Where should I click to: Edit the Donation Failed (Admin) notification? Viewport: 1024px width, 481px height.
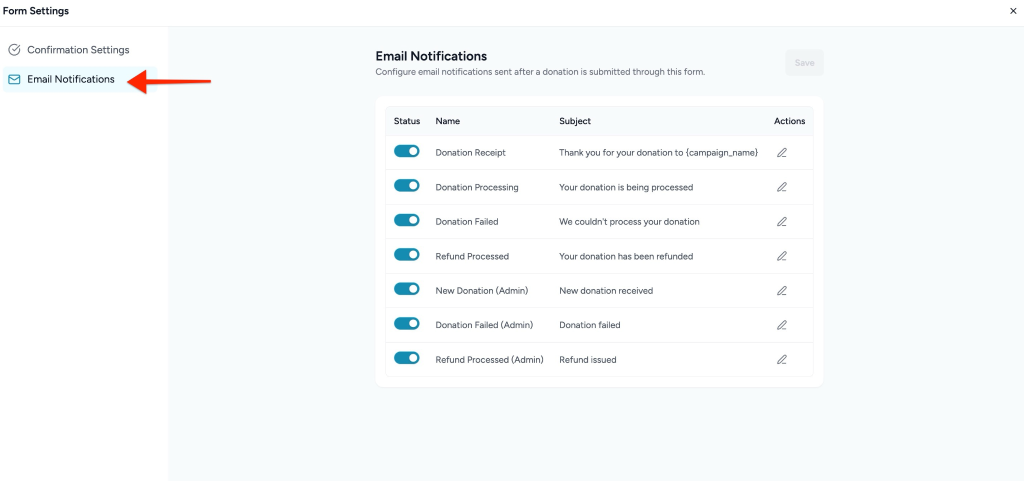click(x=782, y=325)
